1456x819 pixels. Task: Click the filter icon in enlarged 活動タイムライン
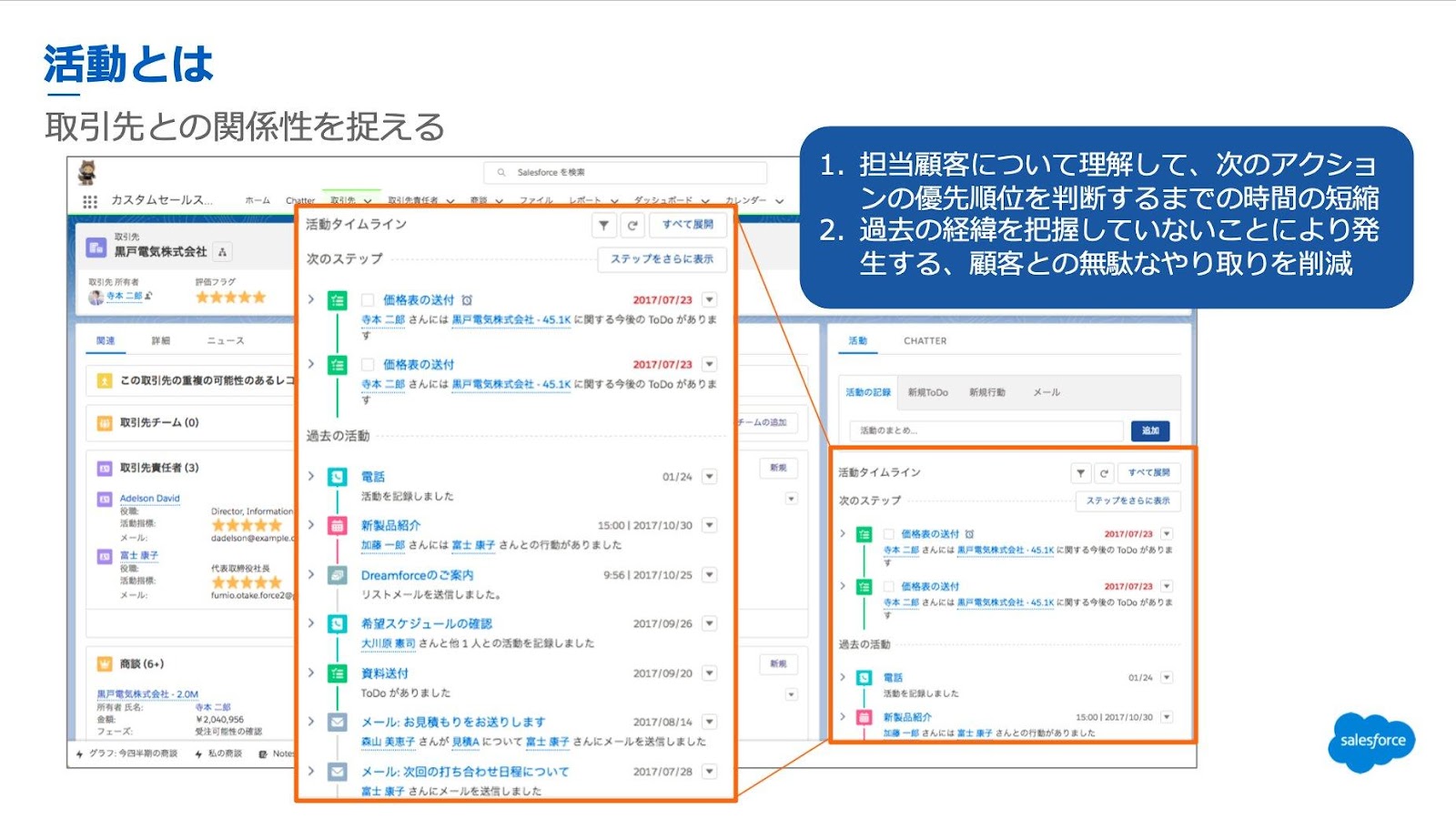pyautogui.click(x=604, y=225)
